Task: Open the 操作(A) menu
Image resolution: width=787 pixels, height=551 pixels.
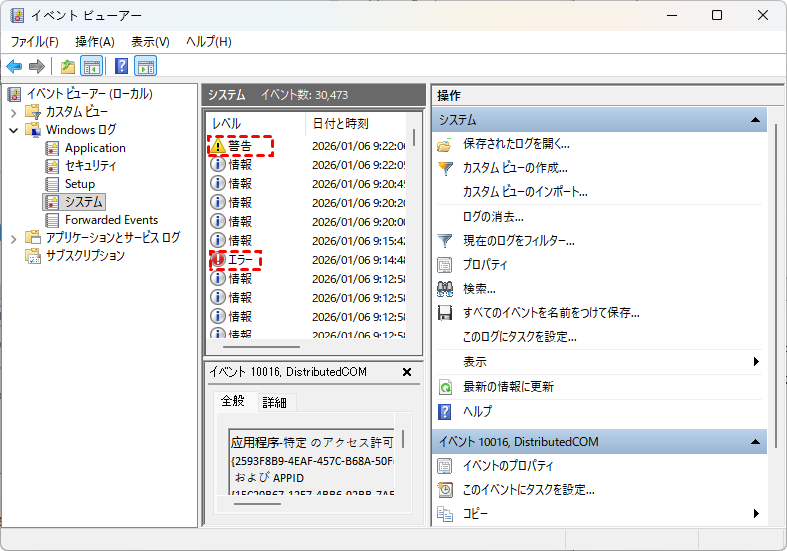Action: point(94,42)
